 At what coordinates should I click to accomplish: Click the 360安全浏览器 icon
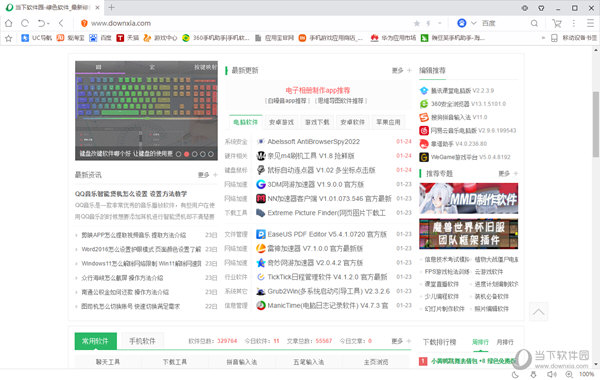424,104
